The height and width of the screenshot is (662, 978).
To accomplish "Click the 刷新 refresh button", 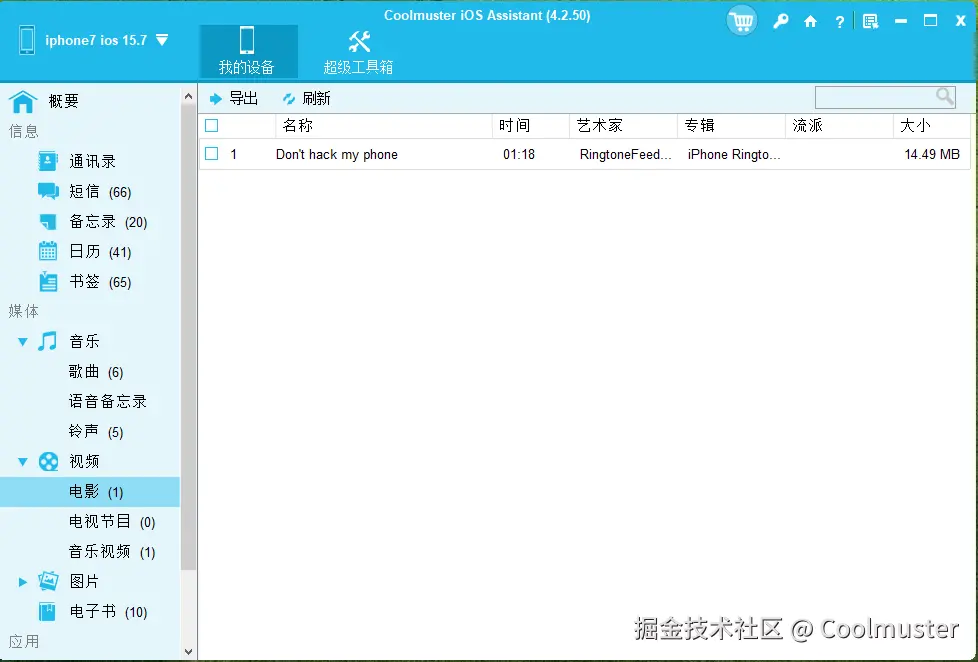I will click(x=306, y=98).
